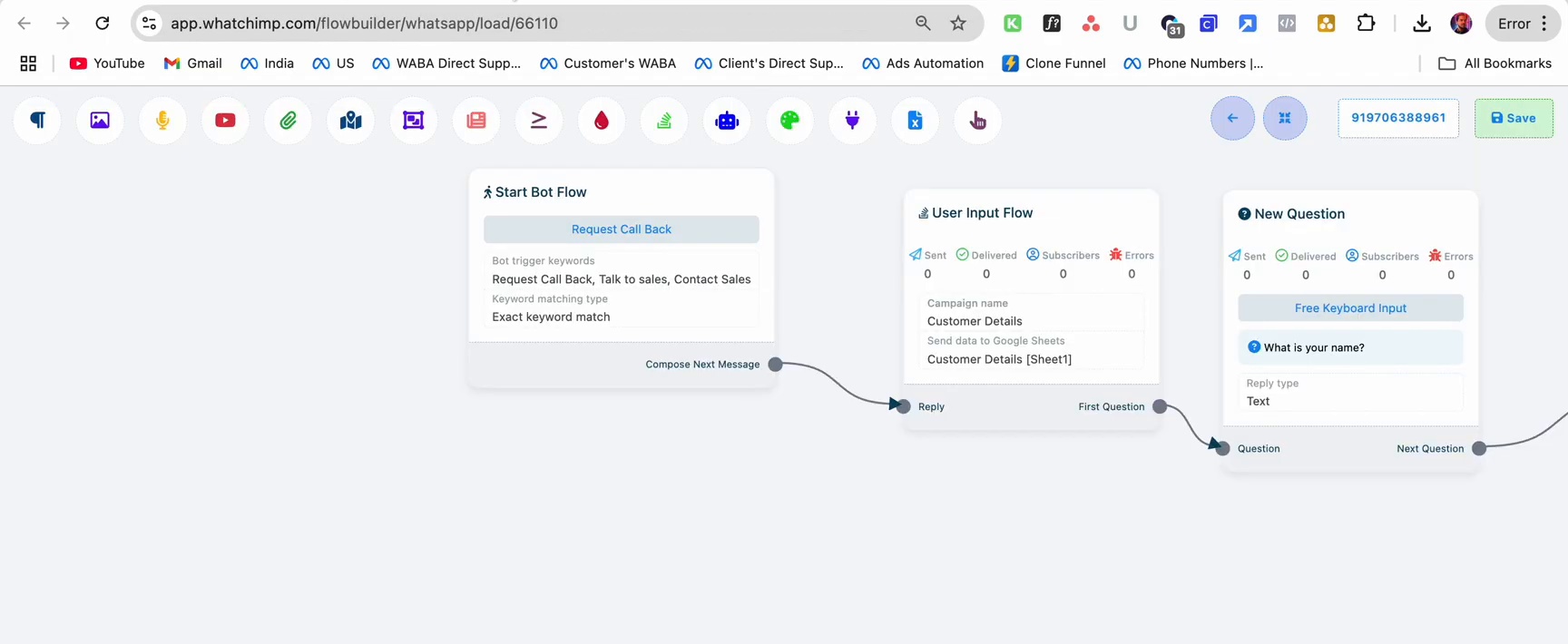Open the India bookmark
This screenshot has height=644, width=1568.
(x=267, y=63)
